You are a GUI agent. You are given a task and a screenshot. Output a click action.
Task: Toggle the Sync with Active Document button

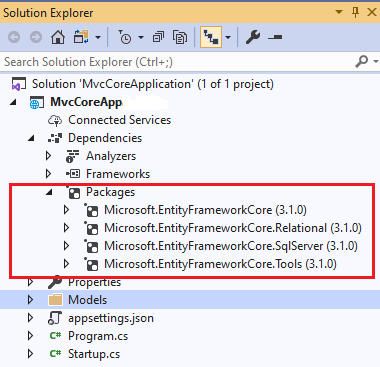click(211, 37)
